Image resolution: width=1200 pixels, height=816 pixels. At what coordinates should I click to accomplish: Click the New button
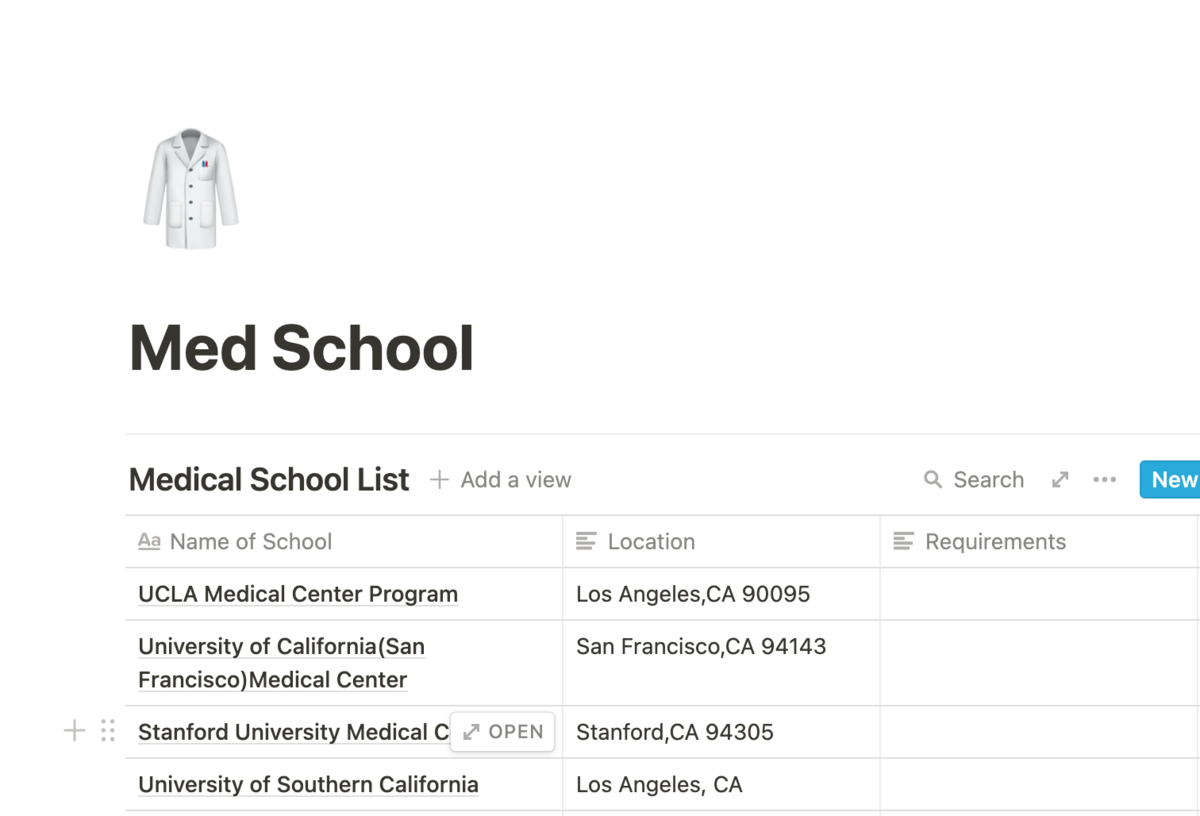tap(1170, 480)
